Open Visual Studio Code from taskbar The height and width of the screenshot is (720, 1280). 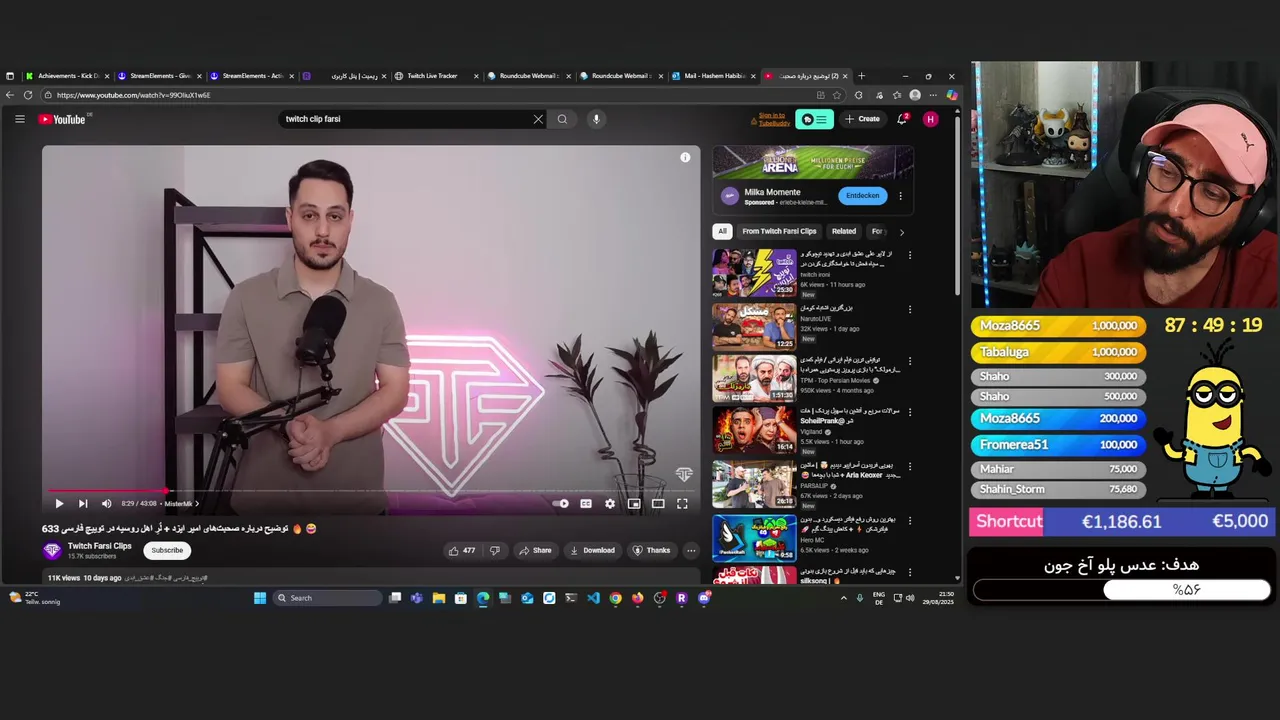click(593, 598)
